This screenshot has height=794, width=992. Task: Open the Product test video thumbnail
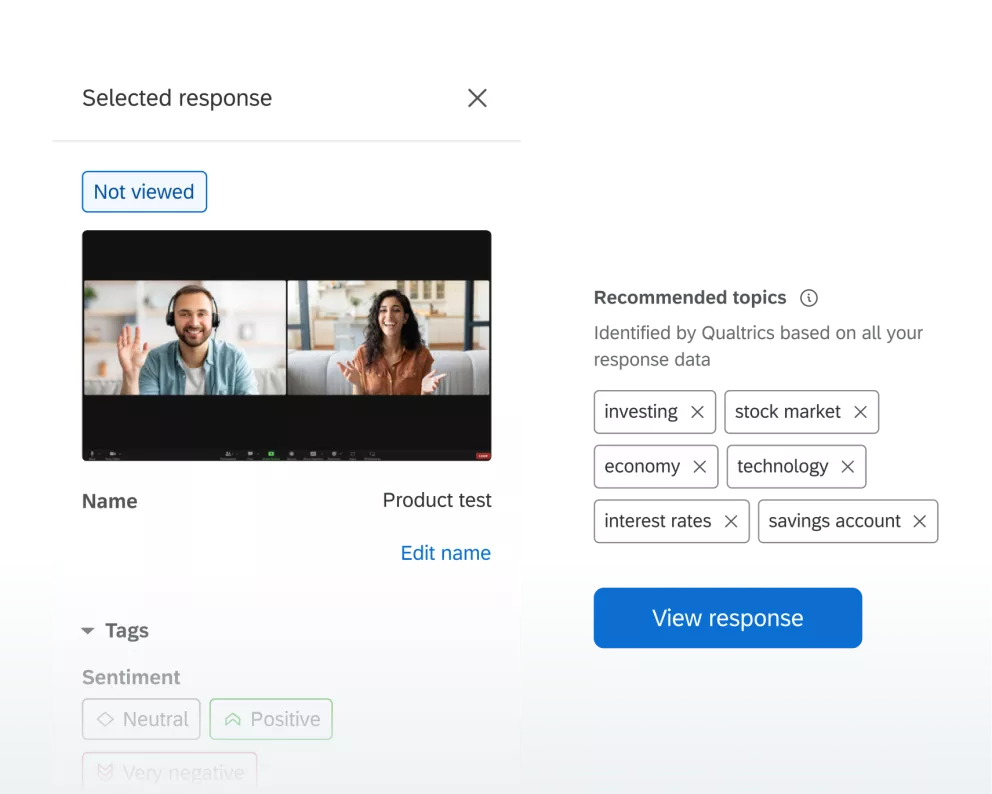(287, 345)
